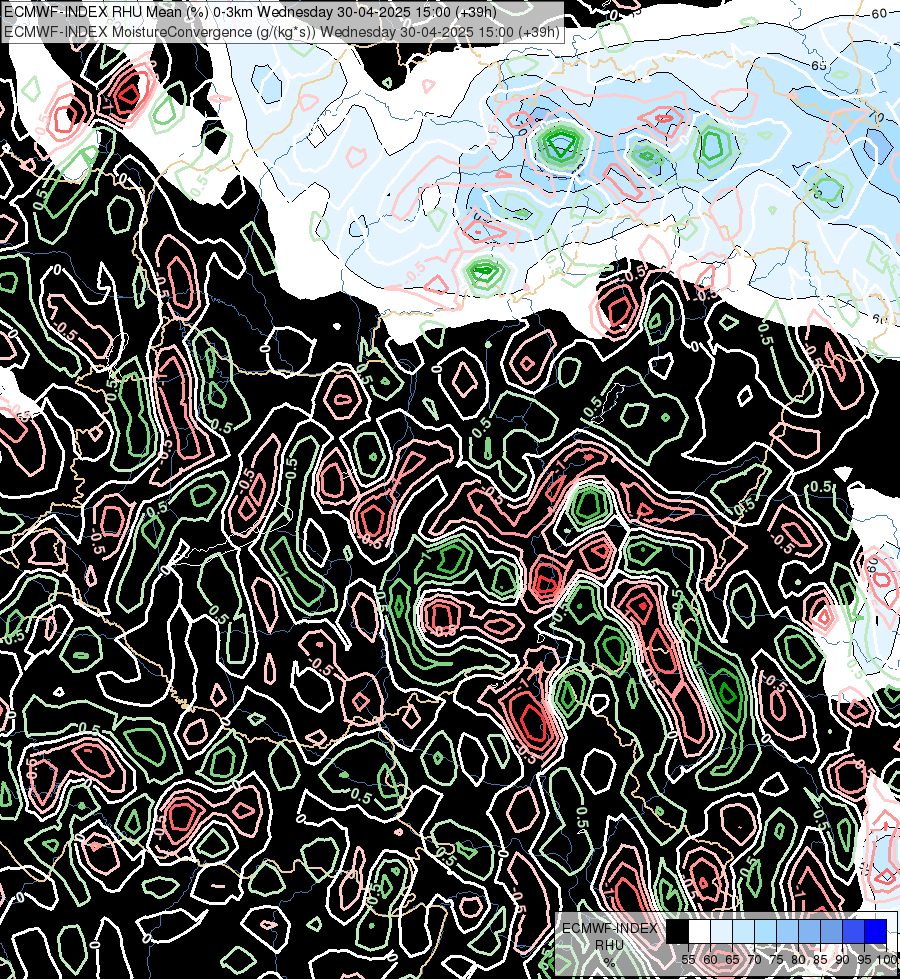Click the '%' legend unit symbol
900x979 pixels.
point(610,963)
